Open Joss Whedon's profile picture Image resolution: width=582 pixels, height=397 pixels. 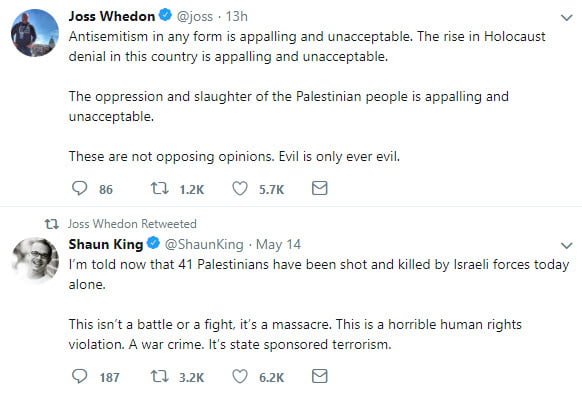(x=35, y=33)
